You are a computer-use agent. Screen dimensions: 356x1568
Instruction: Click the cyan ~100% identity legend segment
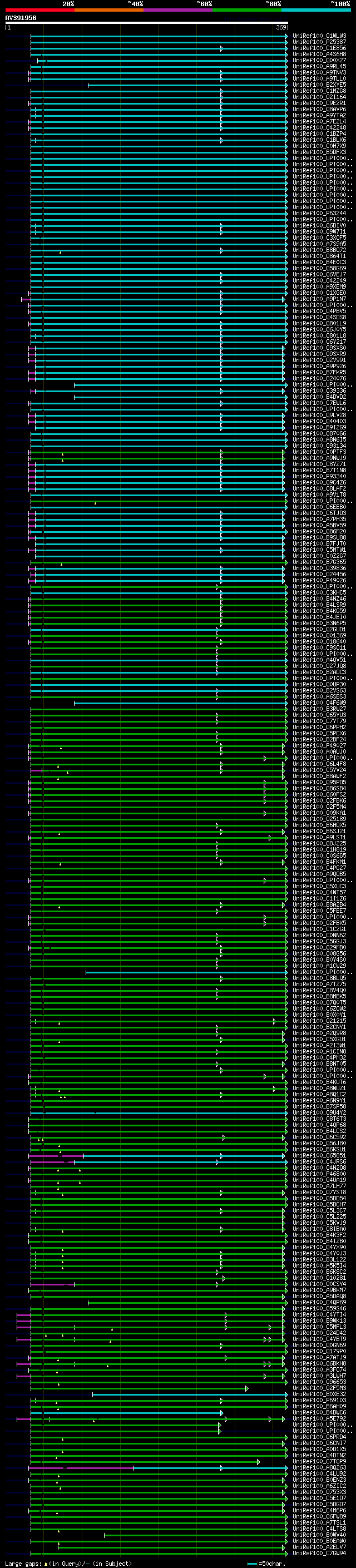click(316, 10)
